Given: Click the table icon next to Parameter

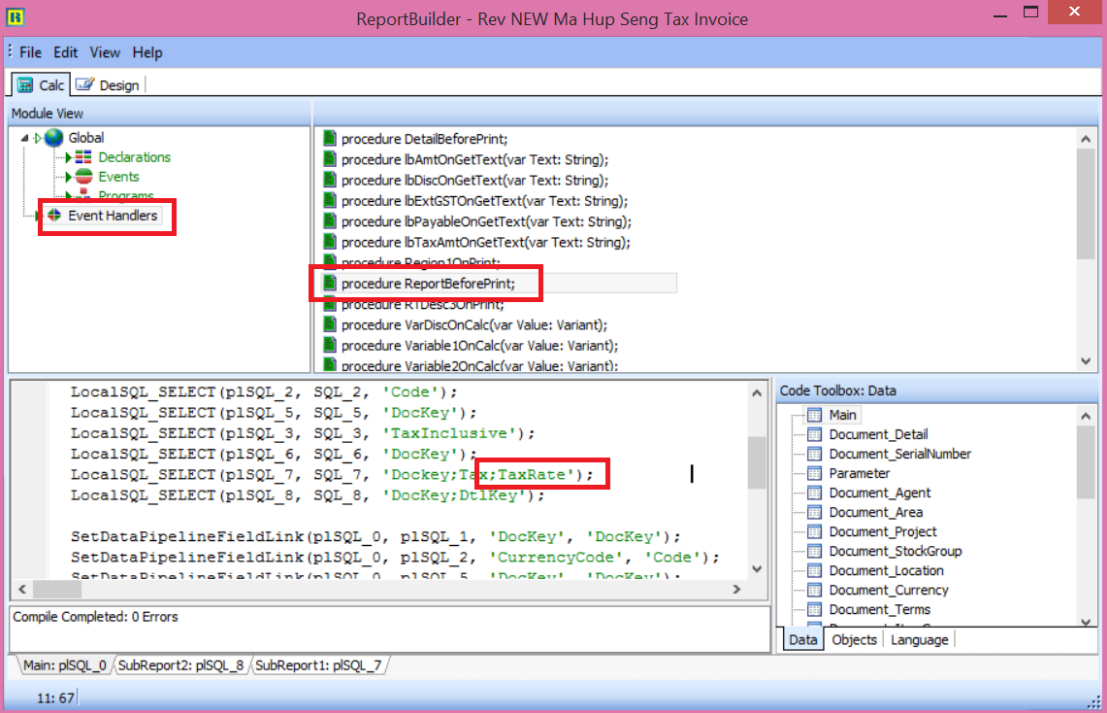Looking at the screenshot, I should point(814,473).
